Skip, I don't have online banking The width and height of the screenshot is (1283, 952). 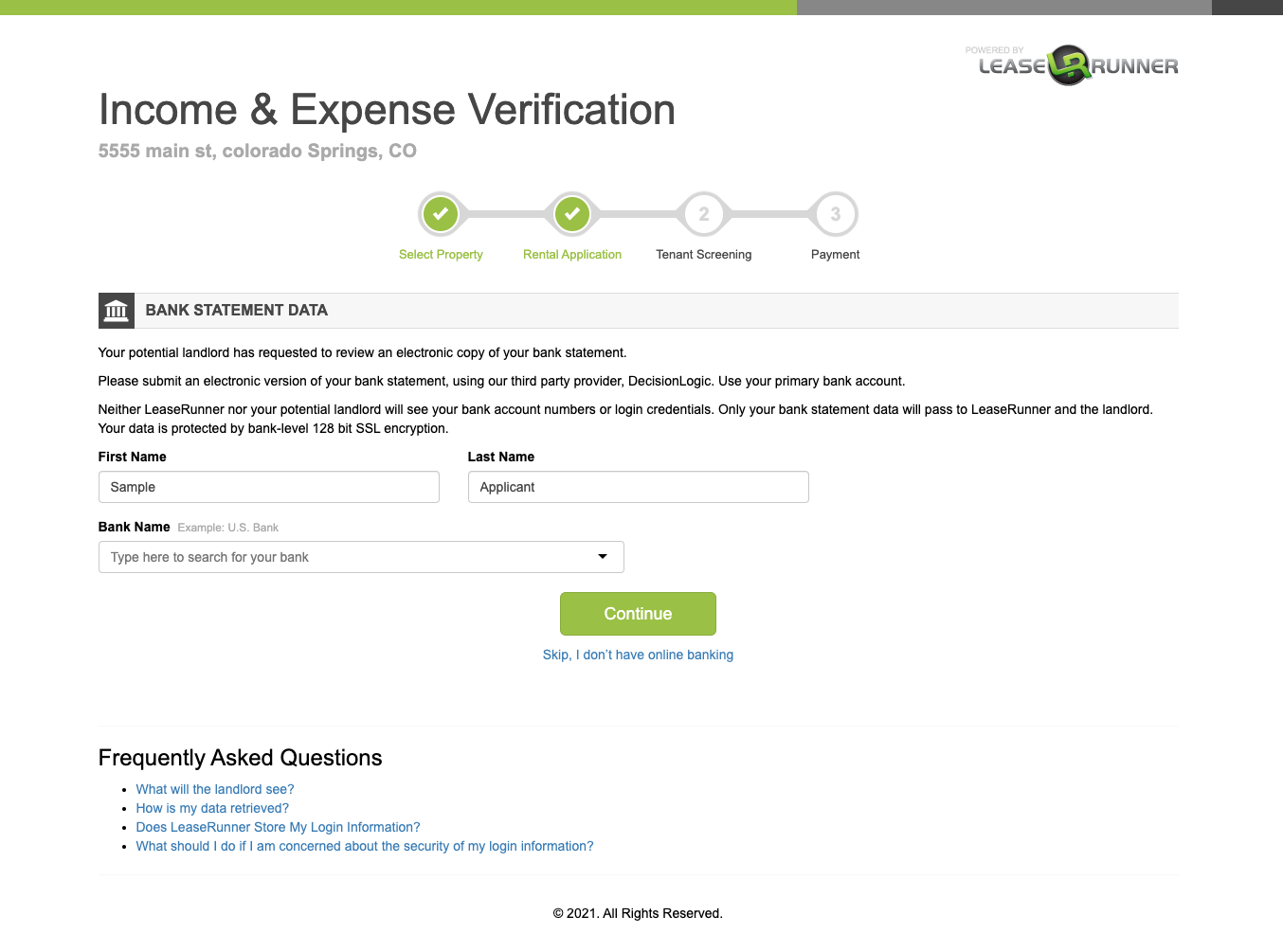tap(638, 655)
